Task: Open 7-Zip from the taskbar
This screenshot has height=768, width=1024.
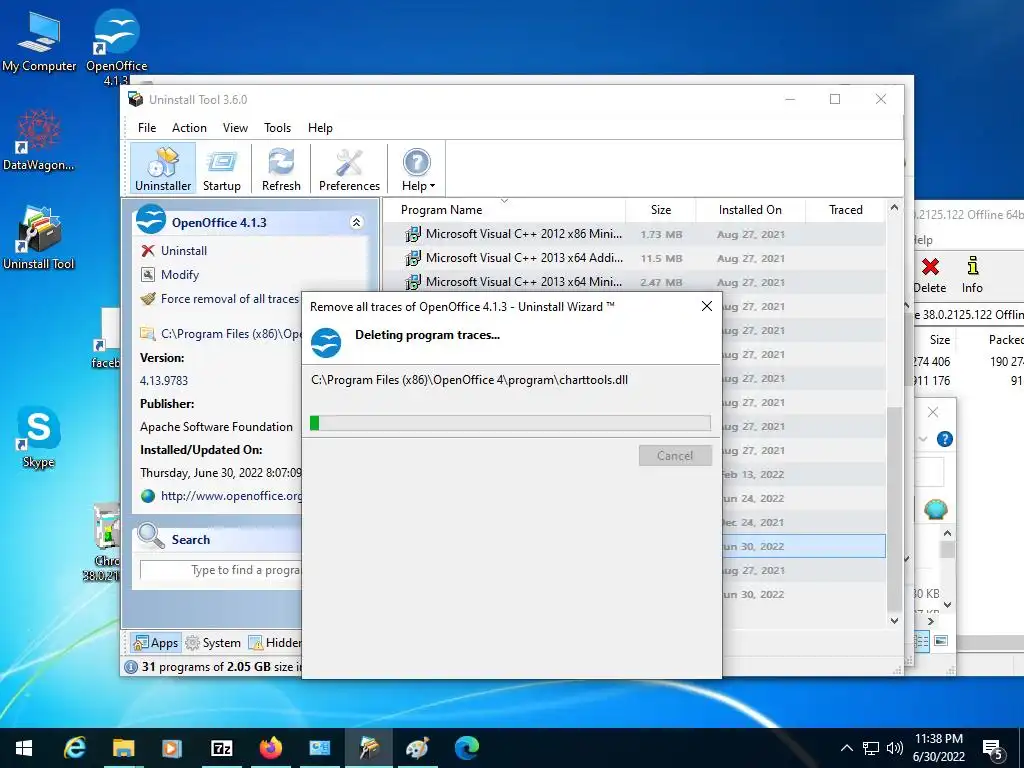Action: tap(221, 748)
